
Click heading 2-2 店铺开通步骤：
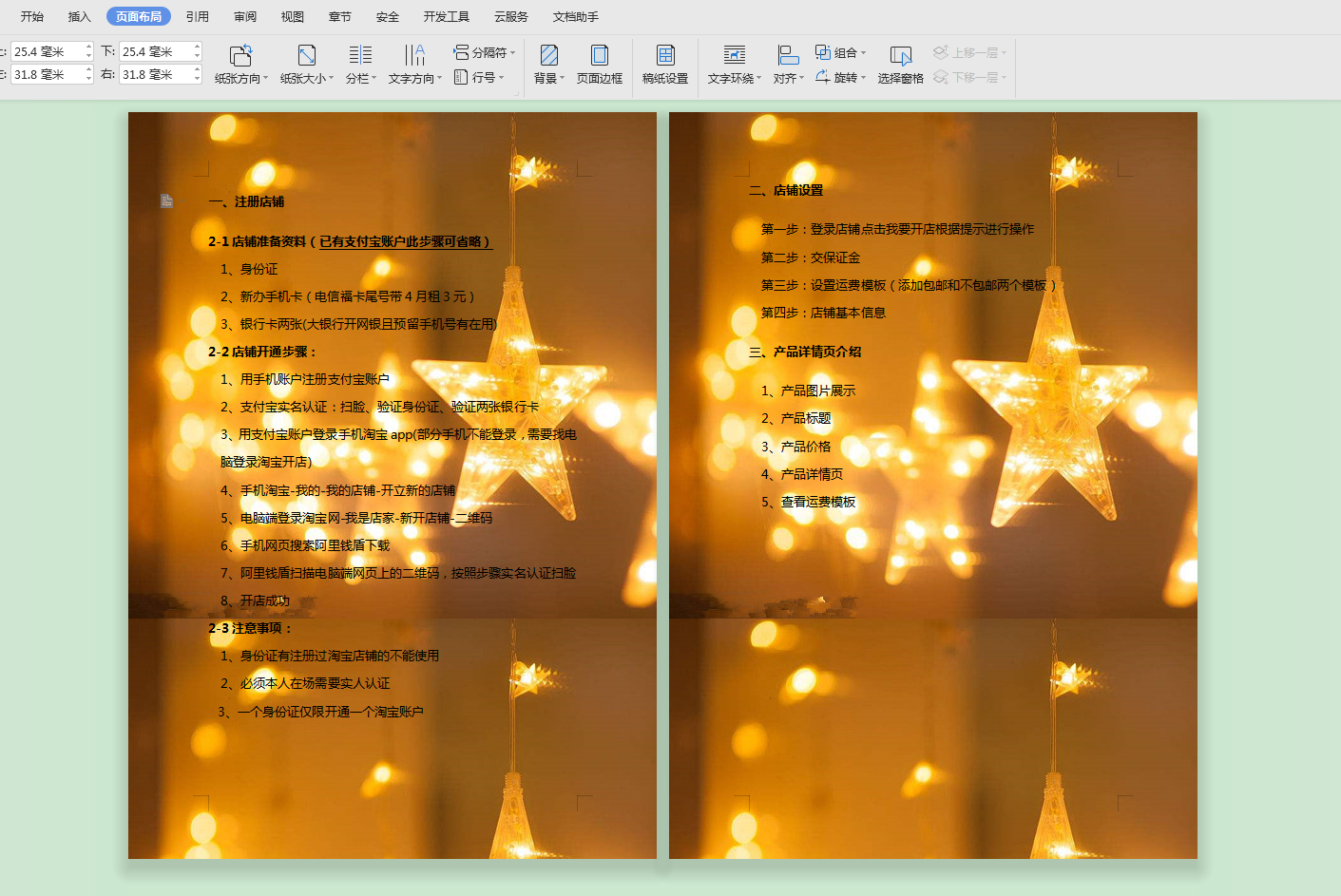[262, 352]
